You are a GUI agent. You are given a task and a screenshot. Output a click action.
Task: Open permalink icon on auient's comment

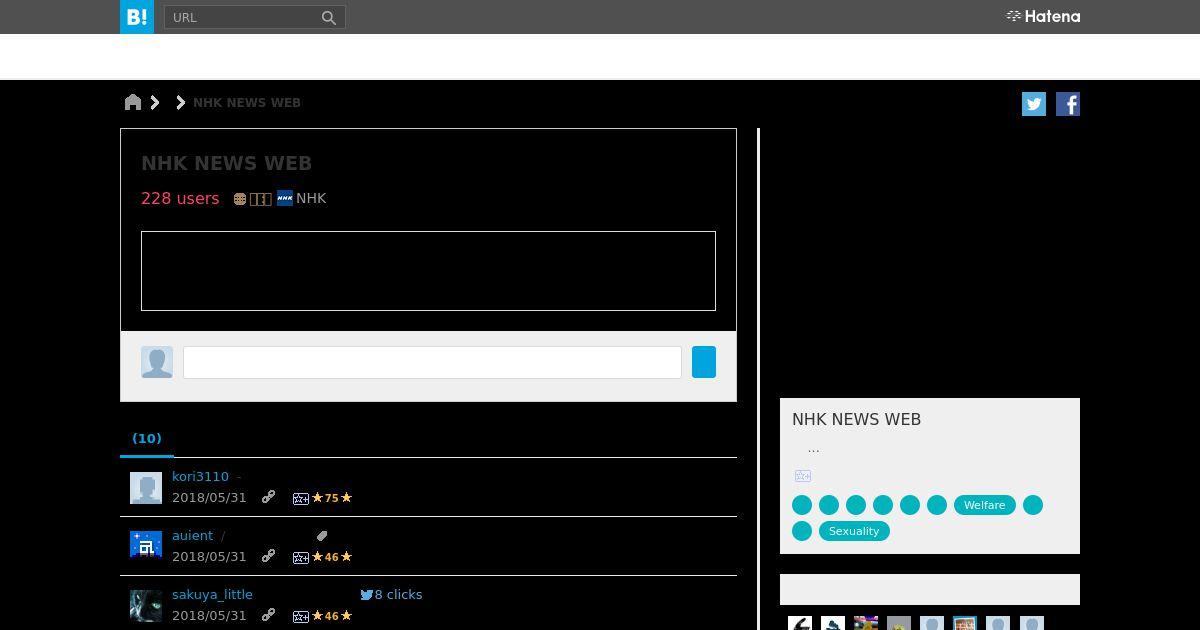click(x=268, y=556)
